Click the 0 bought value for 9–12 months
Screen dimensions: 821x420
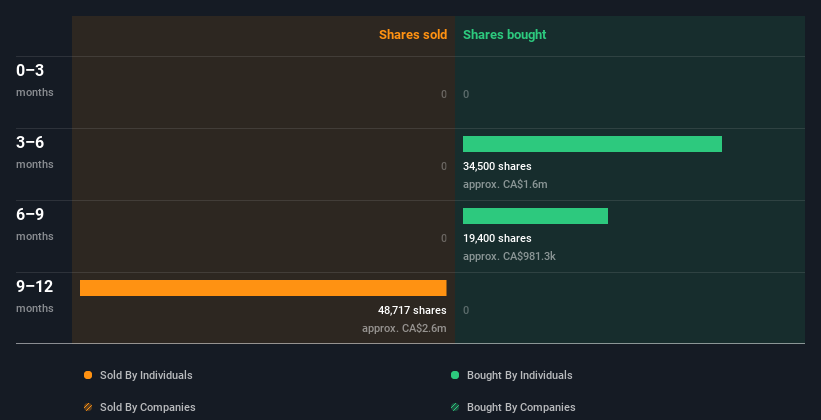point(466,310)
